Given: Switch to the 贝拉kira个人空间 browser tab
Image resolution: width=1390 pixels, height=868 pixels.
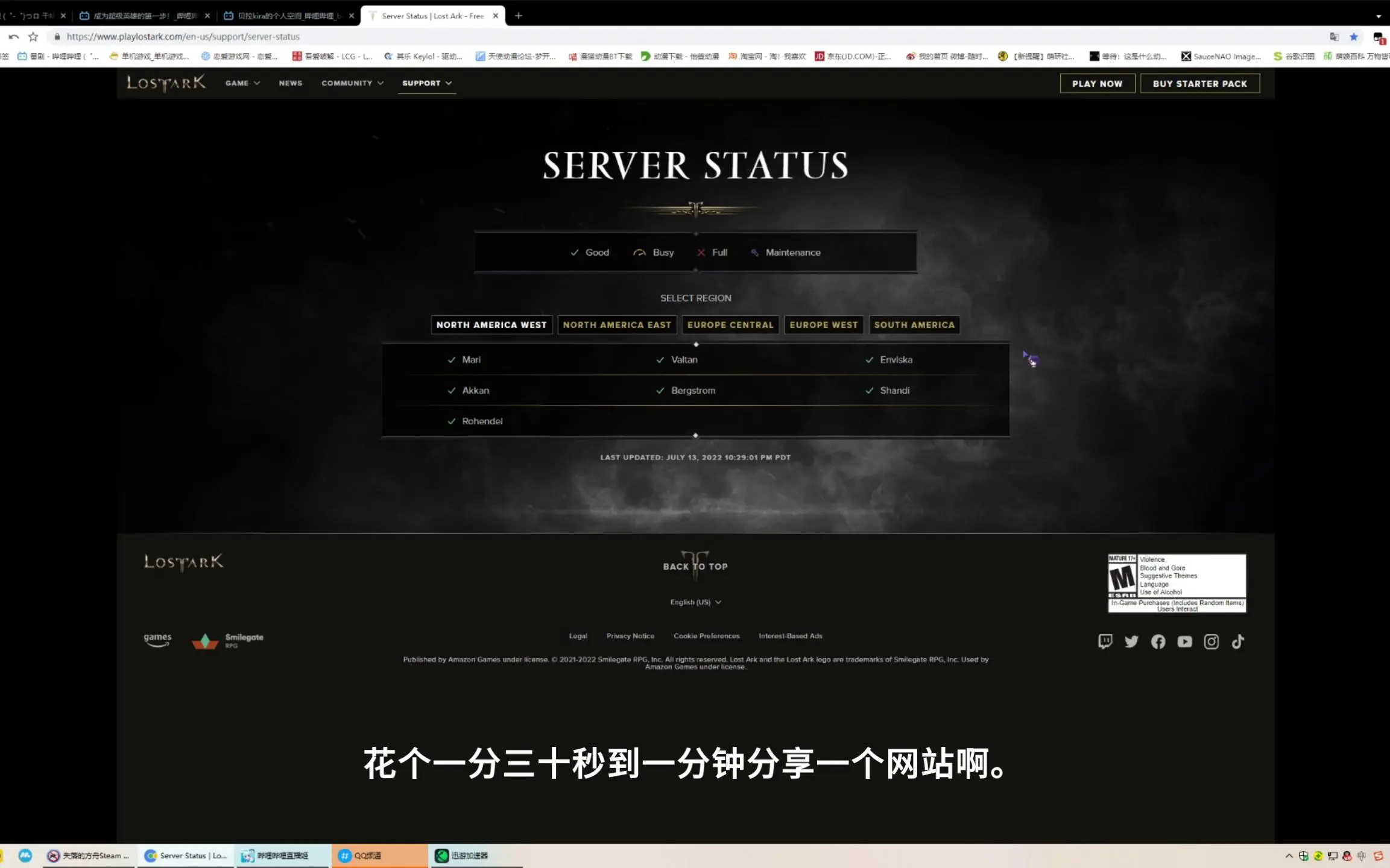Looking at the screenshot, I should [288, 16].
